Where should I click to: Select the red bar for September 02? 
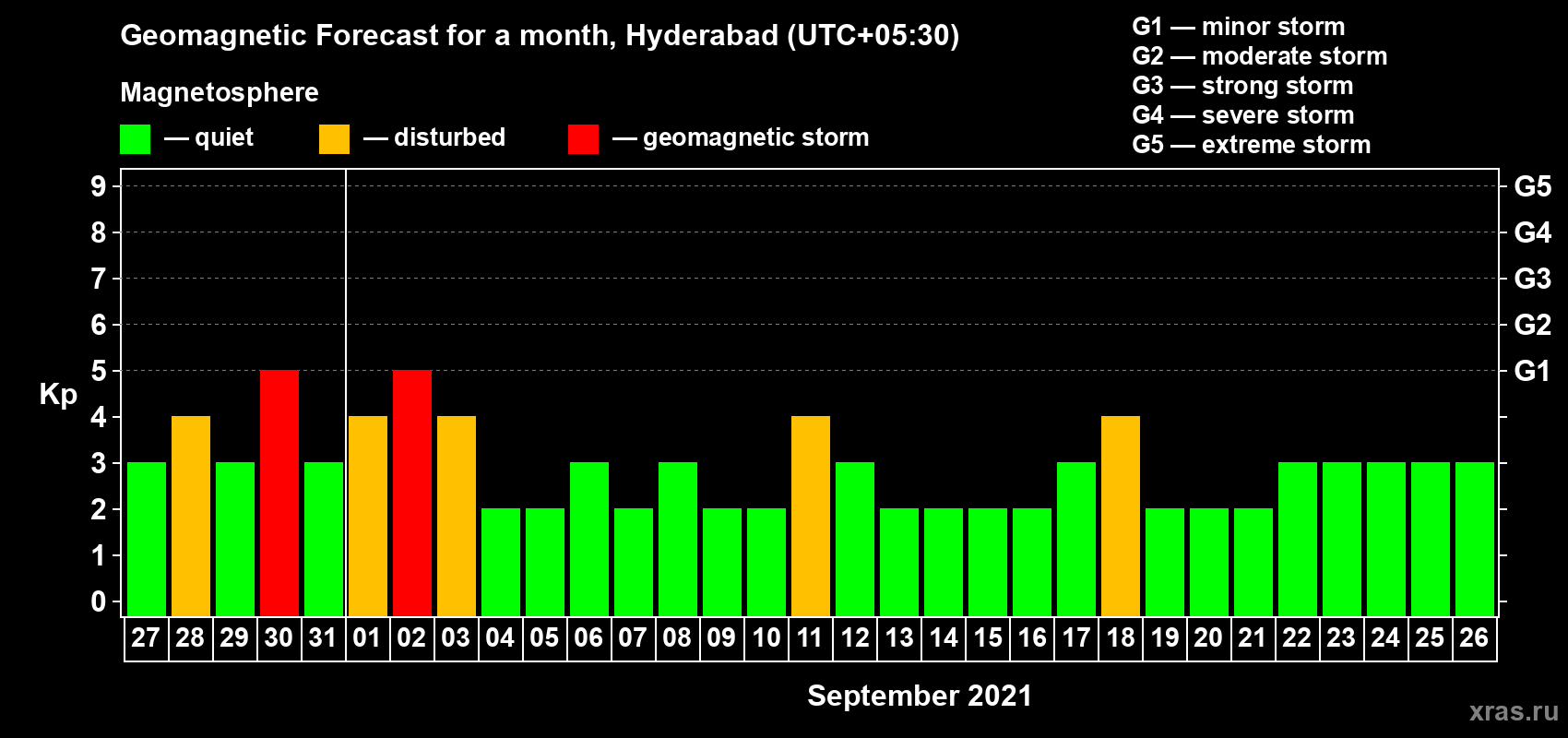412,493
